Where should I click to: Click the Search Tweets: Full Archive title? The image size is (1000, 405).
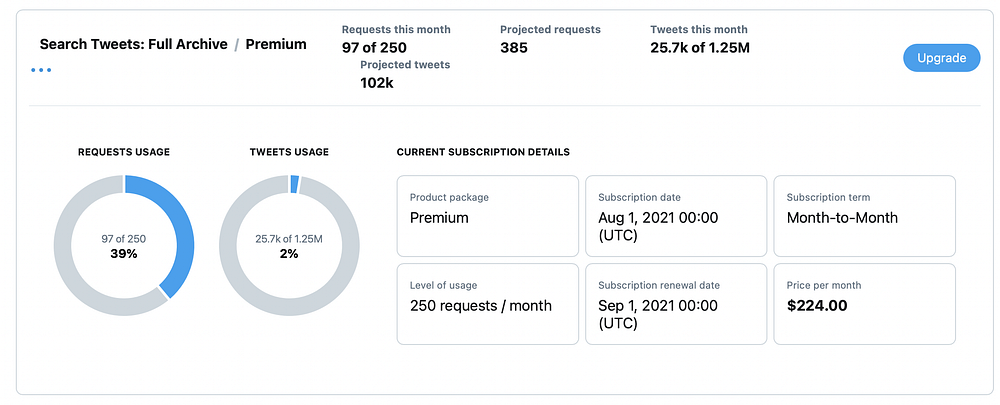click(133, 44)
